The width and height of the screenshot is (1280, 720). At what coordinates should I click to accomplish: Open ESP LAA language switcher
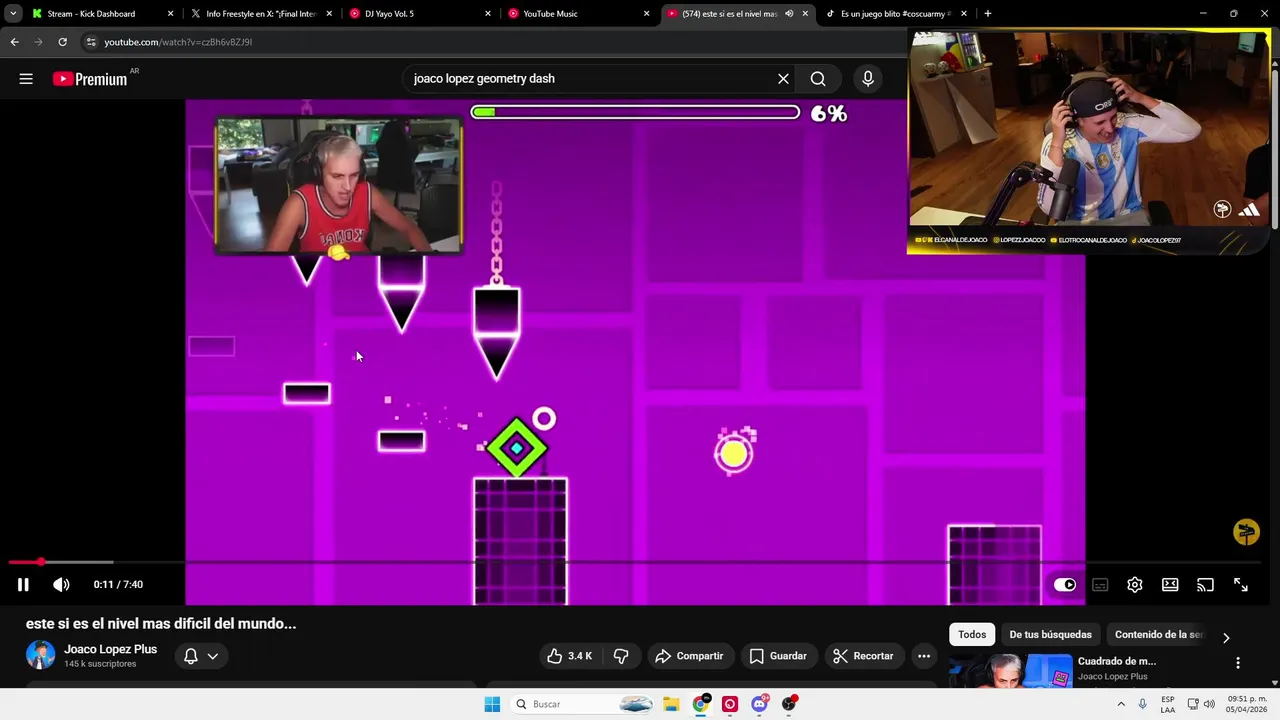point(1168,704)
